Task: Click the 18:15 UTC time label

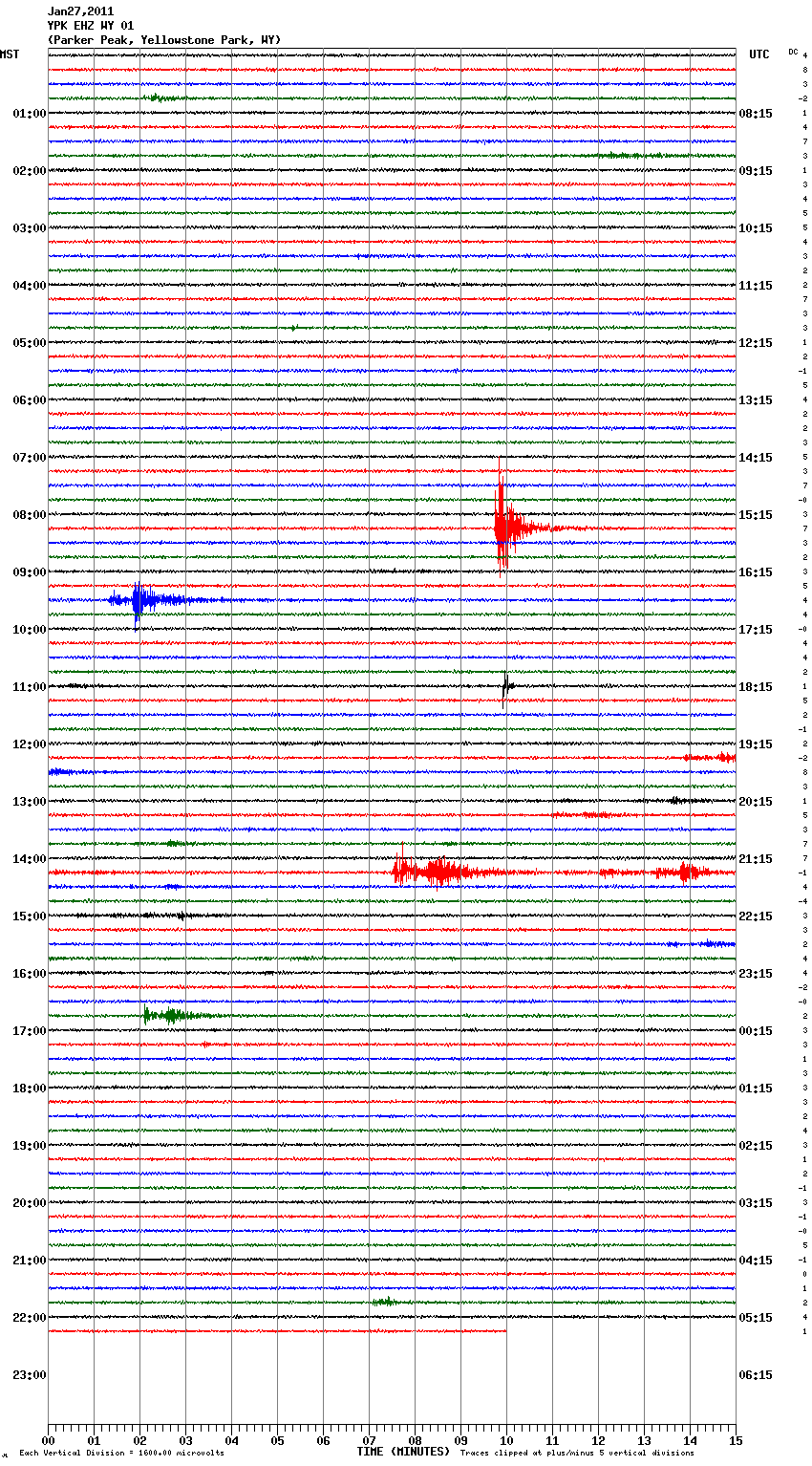Action: coord(756,687)
